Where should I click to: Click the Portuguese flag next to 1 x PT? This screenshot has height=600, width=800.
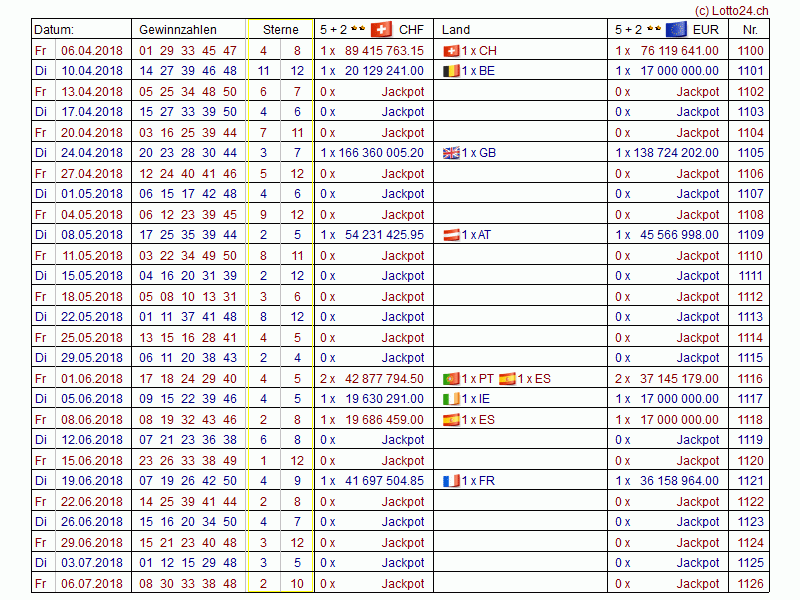450,379
